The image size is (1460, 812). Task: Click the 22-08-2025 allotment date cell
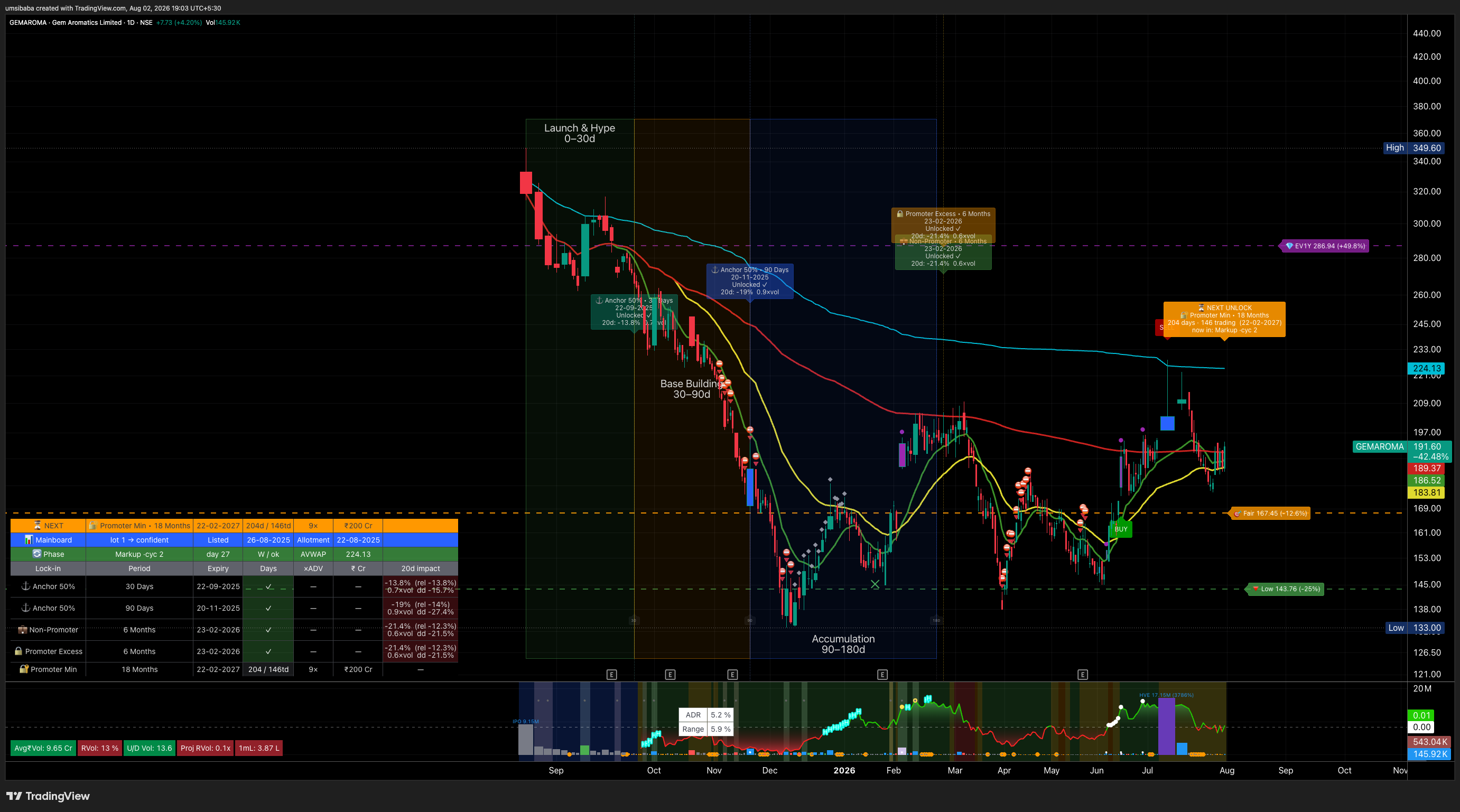[x=358, y=540]
